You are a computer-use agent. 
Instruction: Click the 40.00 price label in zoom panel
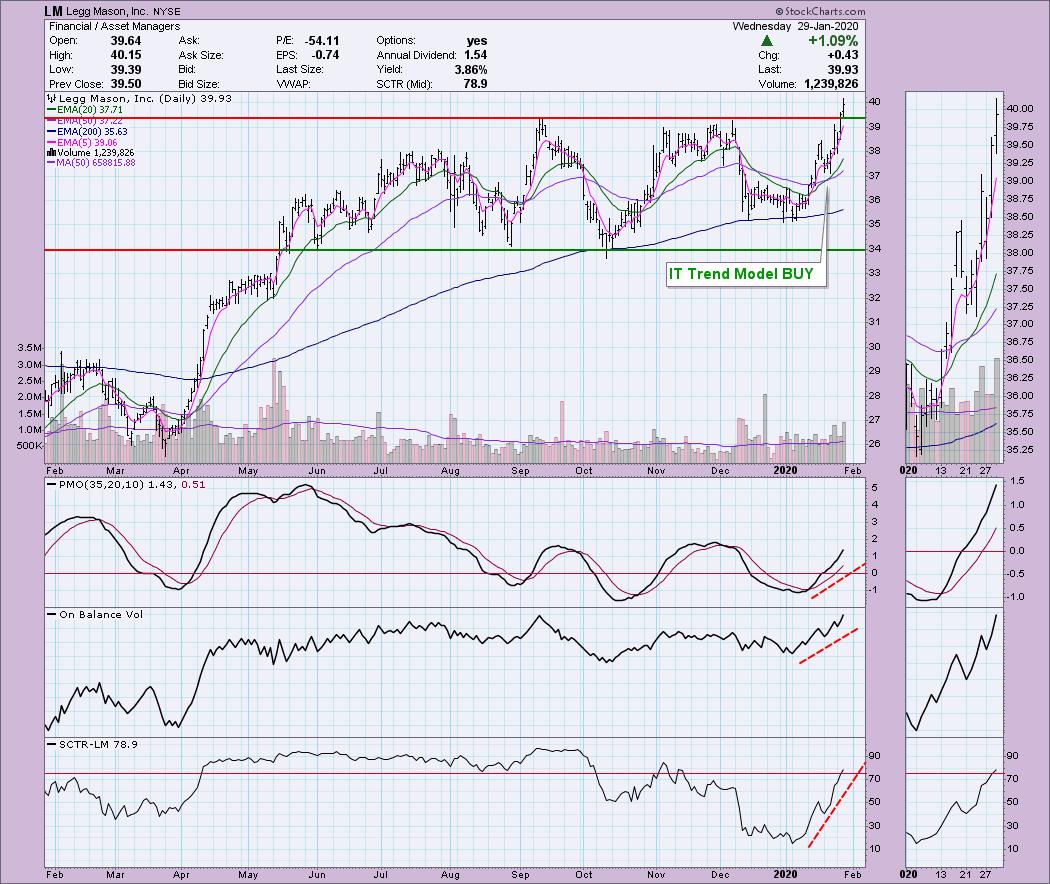[1020, 108]
